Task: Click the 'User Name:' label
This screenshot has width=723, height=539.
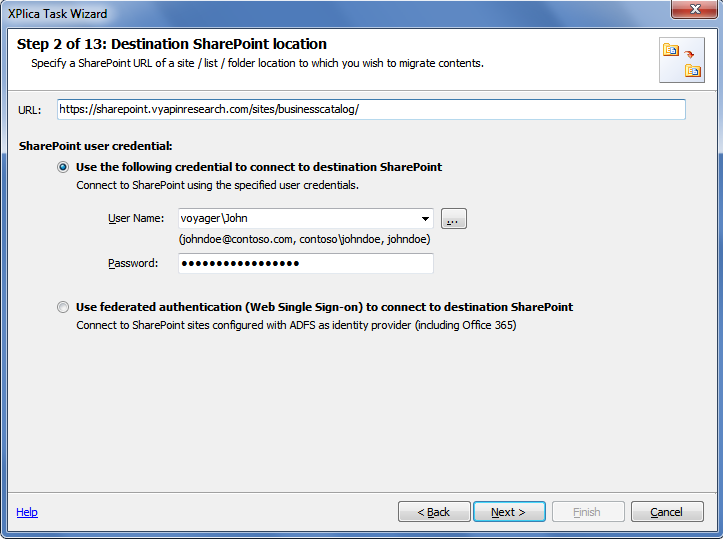Action: (x=136, y=218)
